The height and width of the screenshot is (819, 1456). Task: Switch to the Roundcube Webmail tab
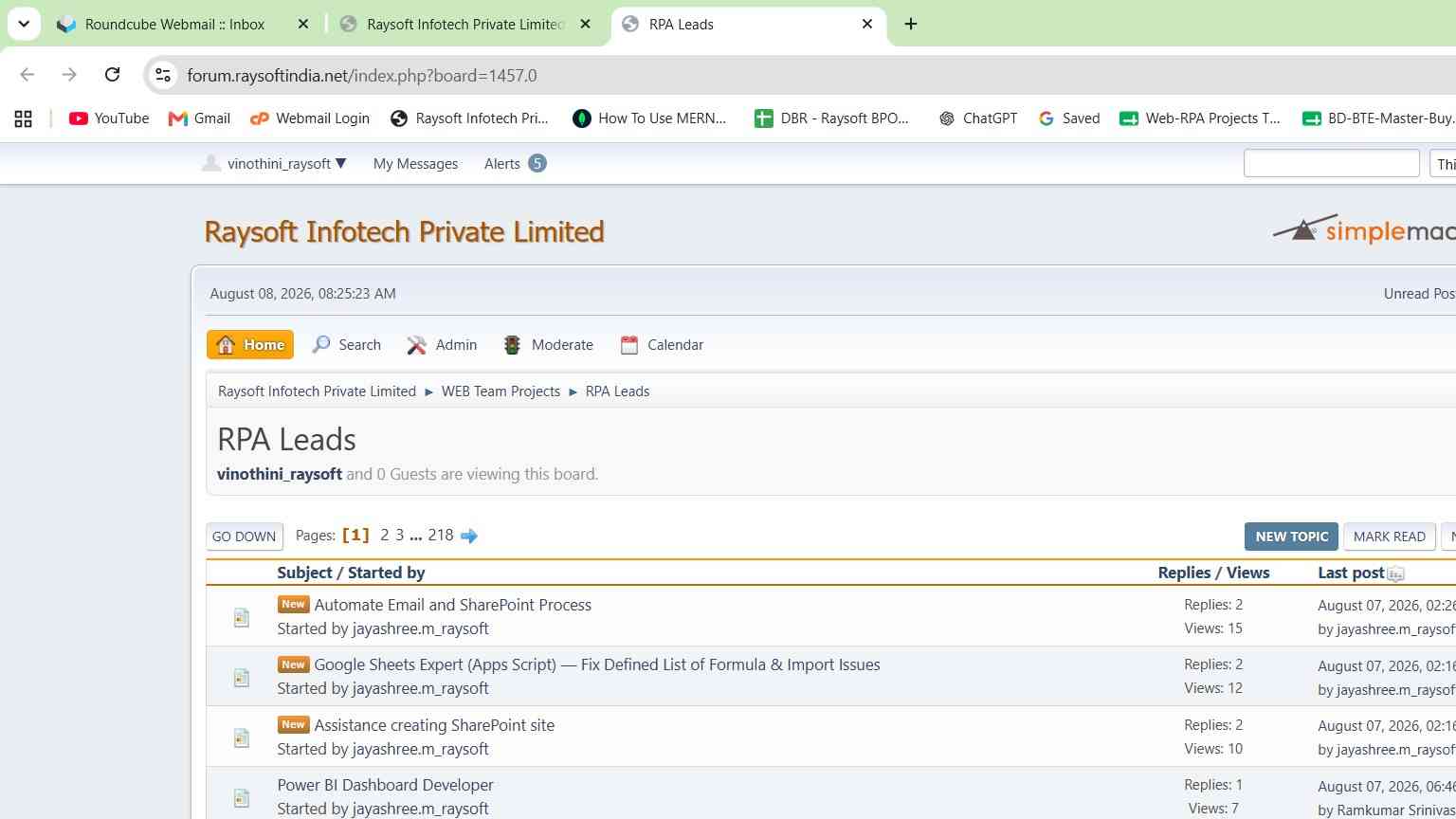click(x=174, y=25)
